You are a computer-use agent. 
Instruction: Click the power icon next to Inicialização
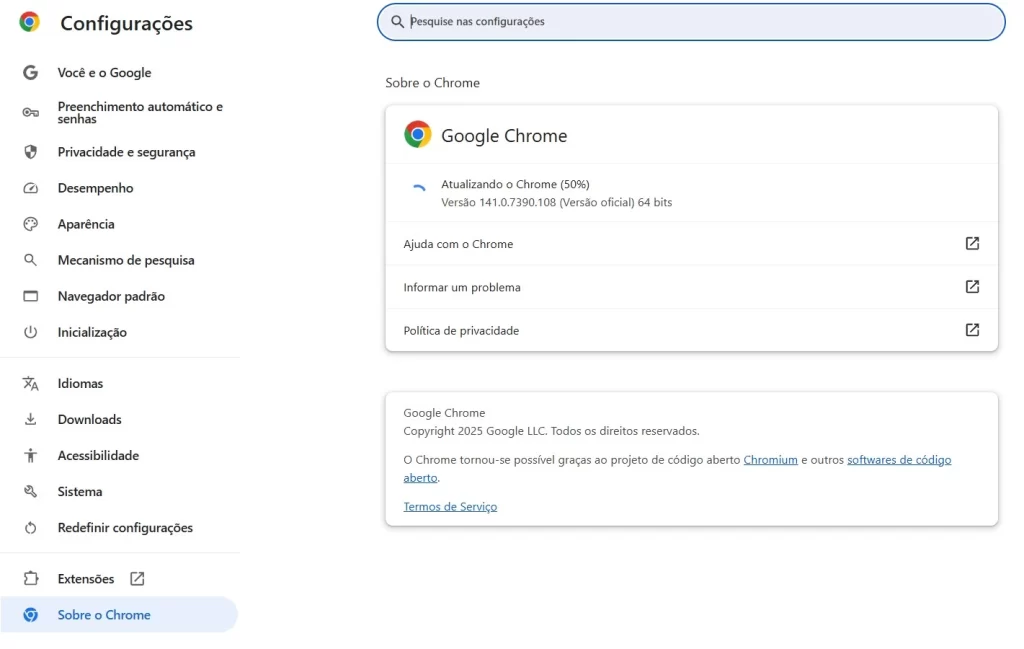[x=30, y=332]
